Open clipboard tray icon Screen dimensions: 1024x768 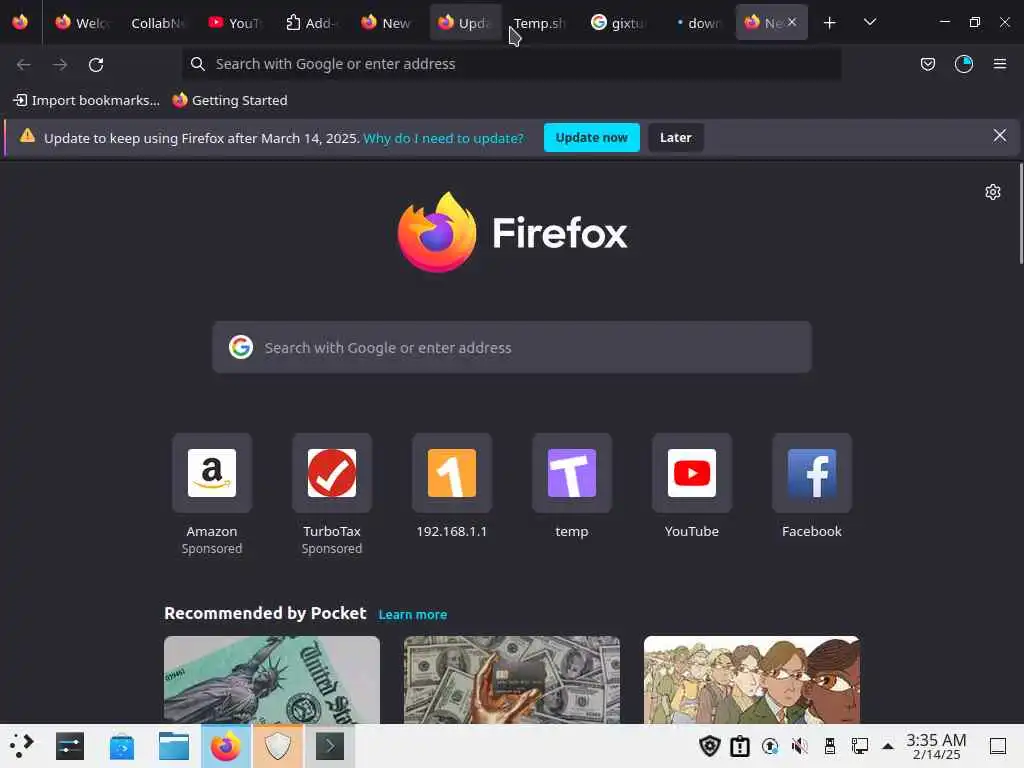pos(740,746)
